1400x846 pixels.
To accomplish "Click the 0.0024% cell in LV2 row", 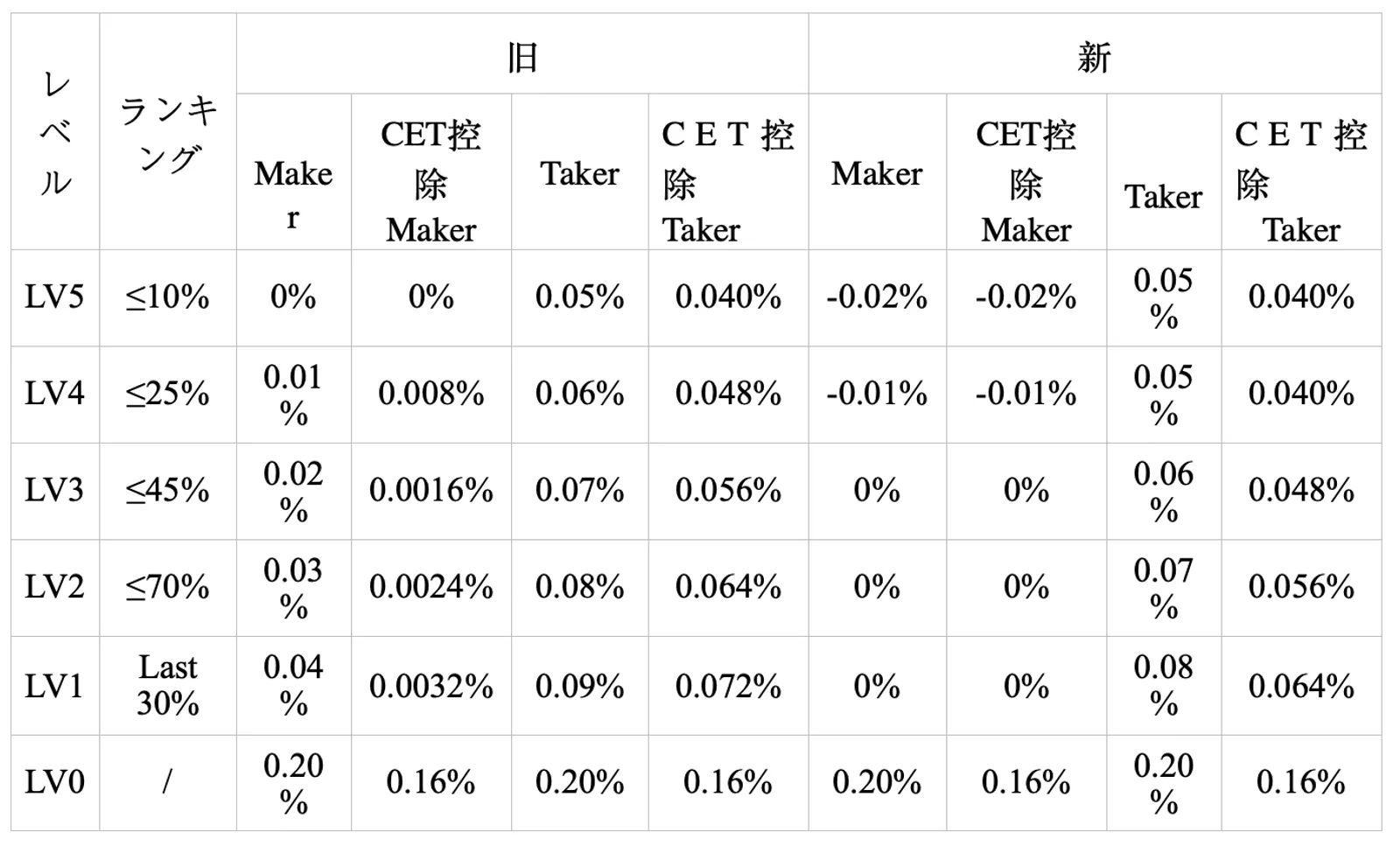I will pyautogui.click(x=431, y=586).
